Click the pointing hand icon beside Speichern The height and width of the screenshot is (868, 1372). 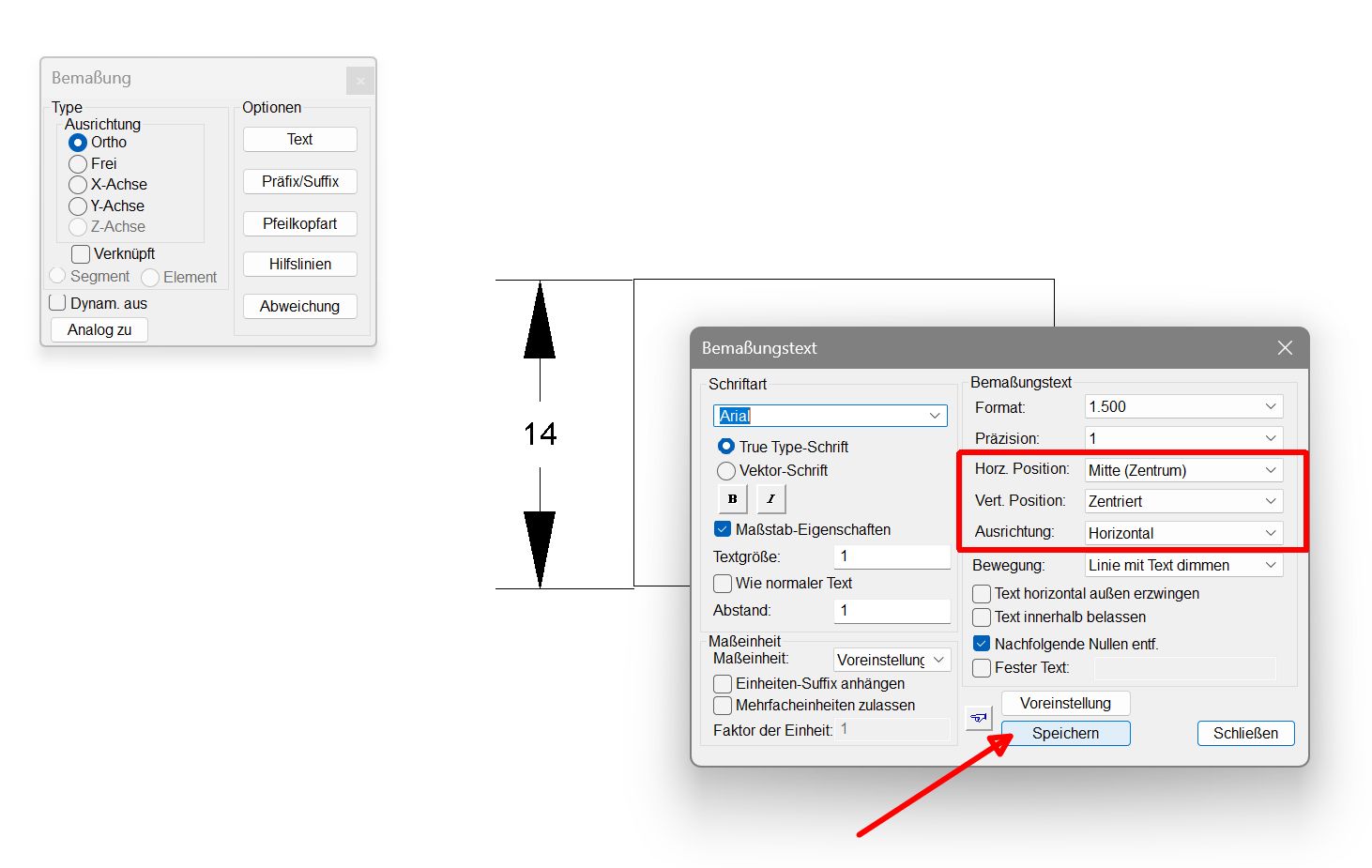point(979,718)
